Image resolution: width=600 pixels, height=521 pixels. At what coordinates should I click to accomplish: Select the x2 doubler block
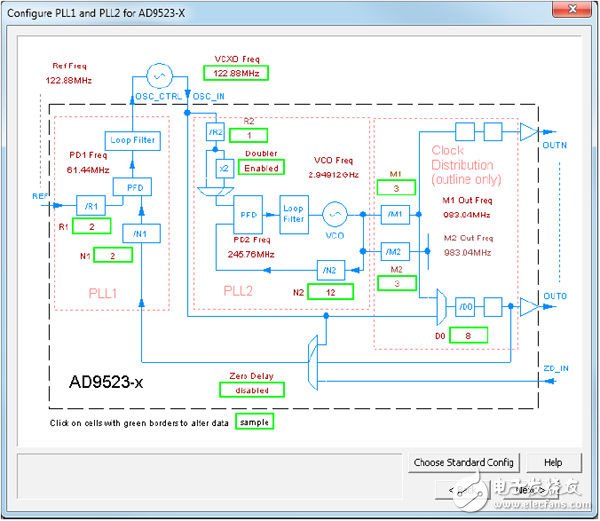(x=225, y=169)
